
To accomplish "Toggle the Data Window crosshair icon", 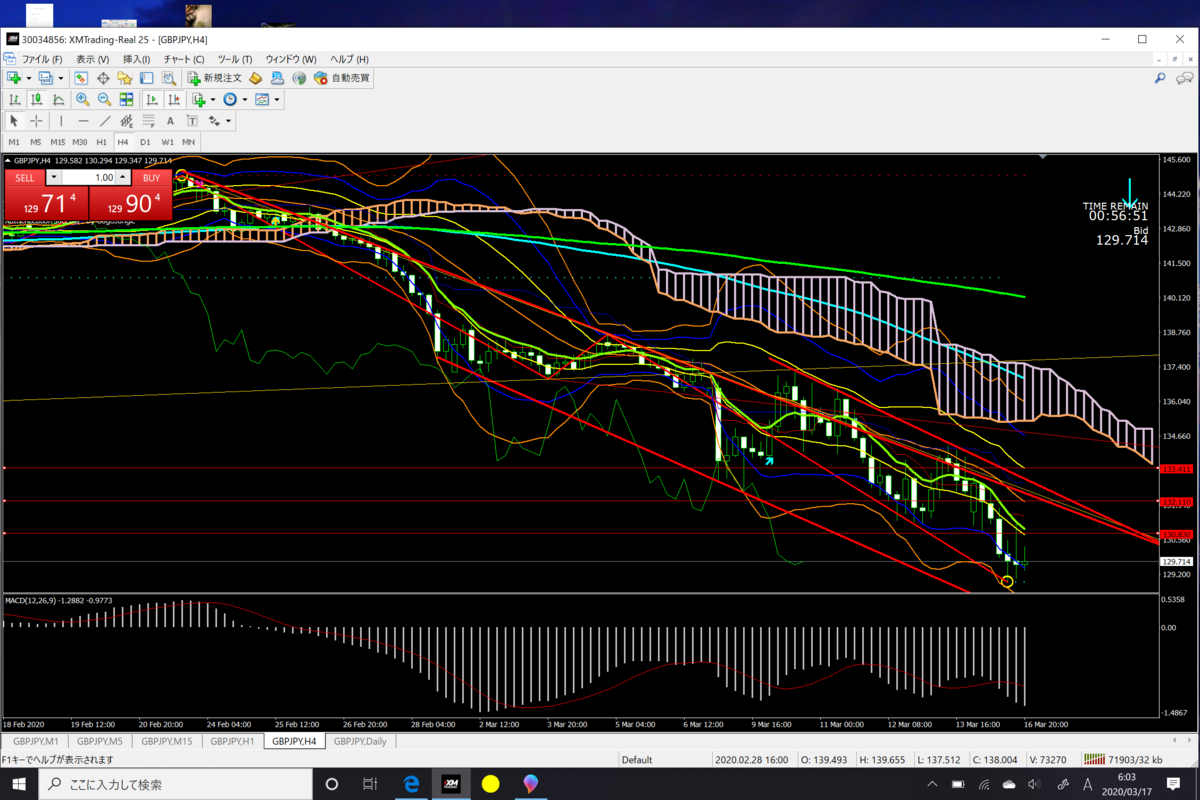I will pyautogui.click(x=103, y=77).
